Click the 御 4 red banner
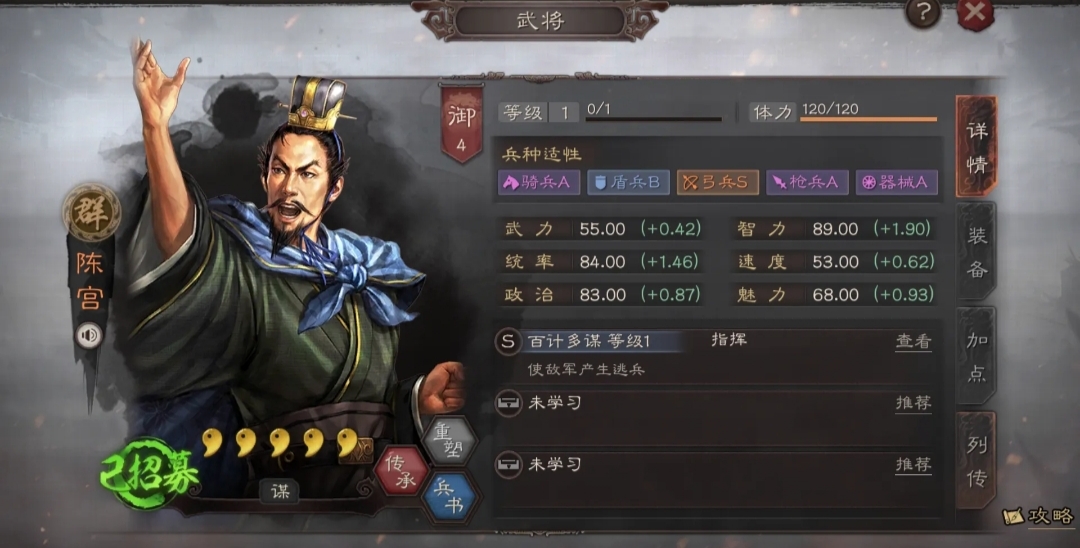The width and height of the screenshot is (1080, 548). 461,124
